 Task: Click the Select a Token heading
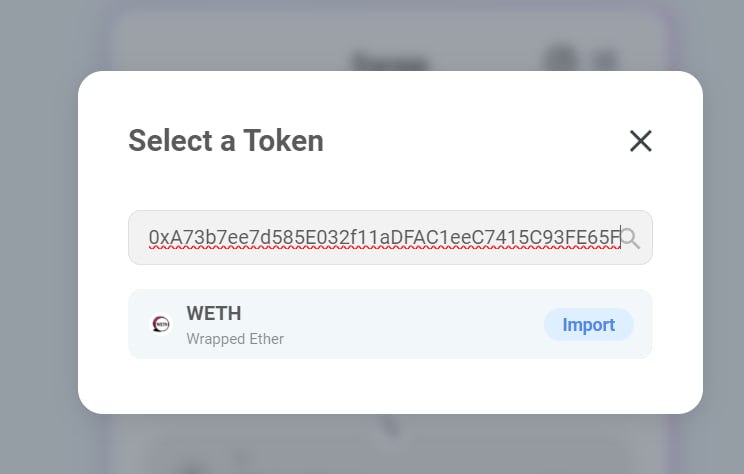click(226, 141)
